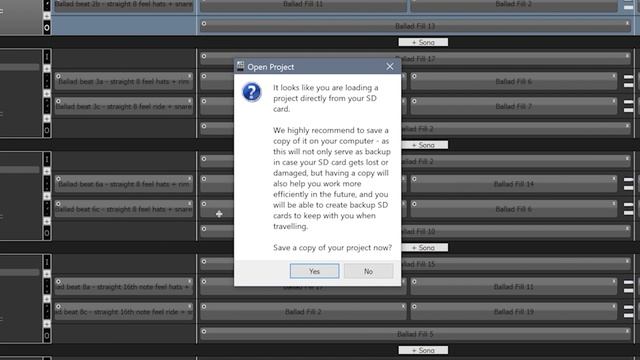Viewport: 640px width, 360px height.
Task: Remove Ballad beat 6c using its x icon
Action: click(x=190, y=204)
